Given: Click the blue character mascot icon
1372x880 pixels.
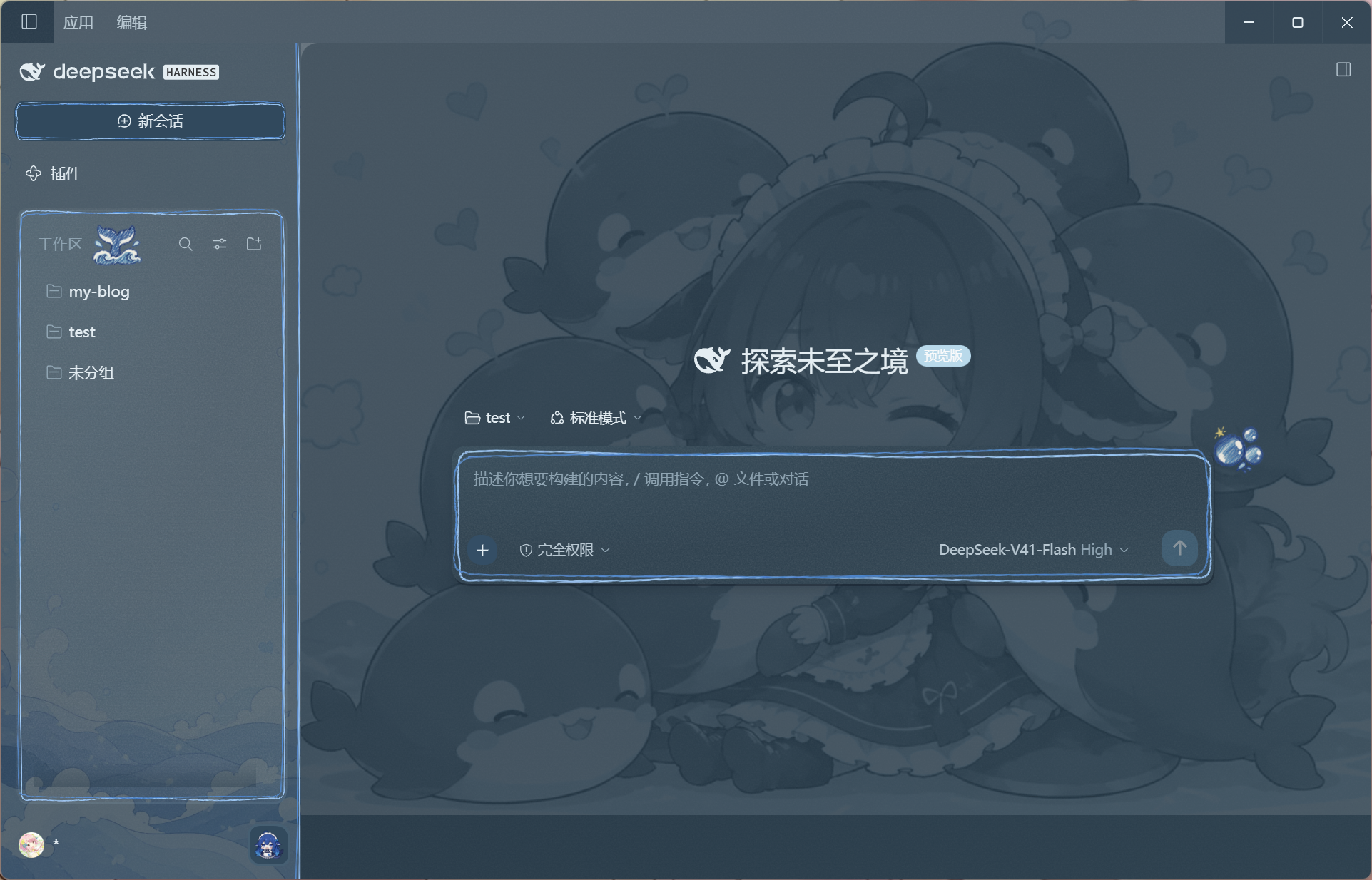Looking at the screenshot, I should click(x=268, y=846).
